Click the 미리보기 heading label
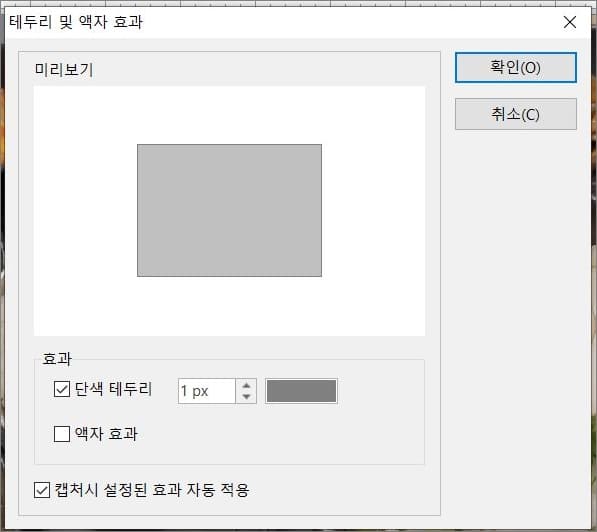The width and height of the screenshot is (597, 532). [x=64, y=70]
